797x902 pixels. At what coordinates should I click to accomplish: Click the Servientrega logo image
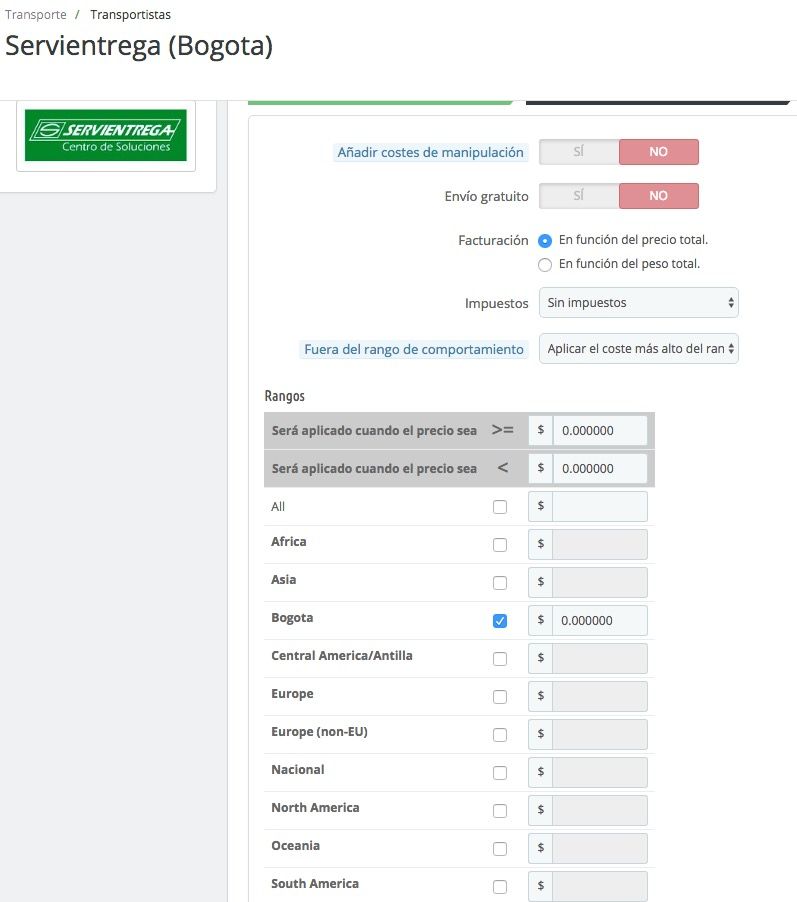click(106, 135)
